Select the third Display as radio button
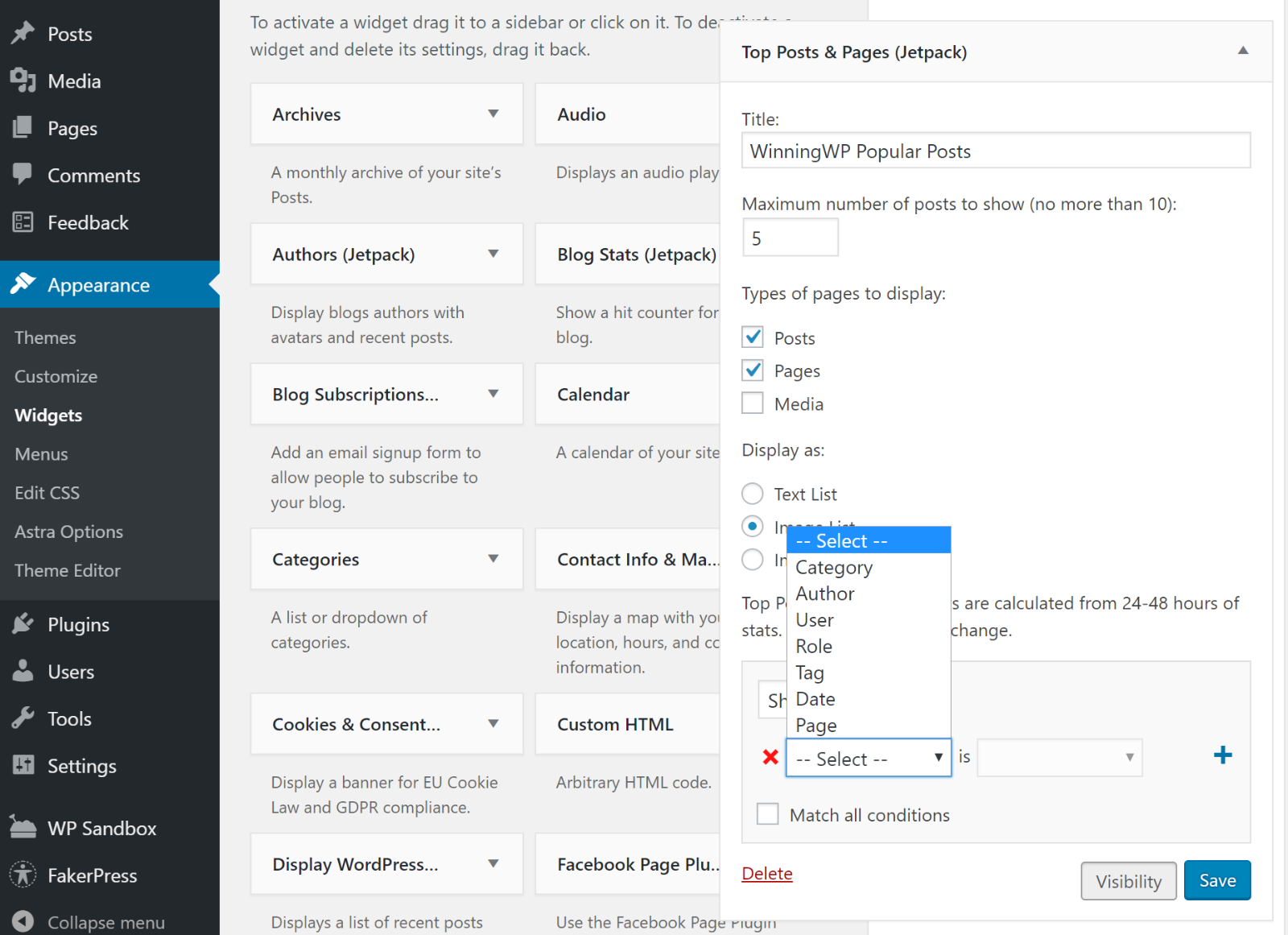Screen dimensions: 1288x935 point(753,559)
